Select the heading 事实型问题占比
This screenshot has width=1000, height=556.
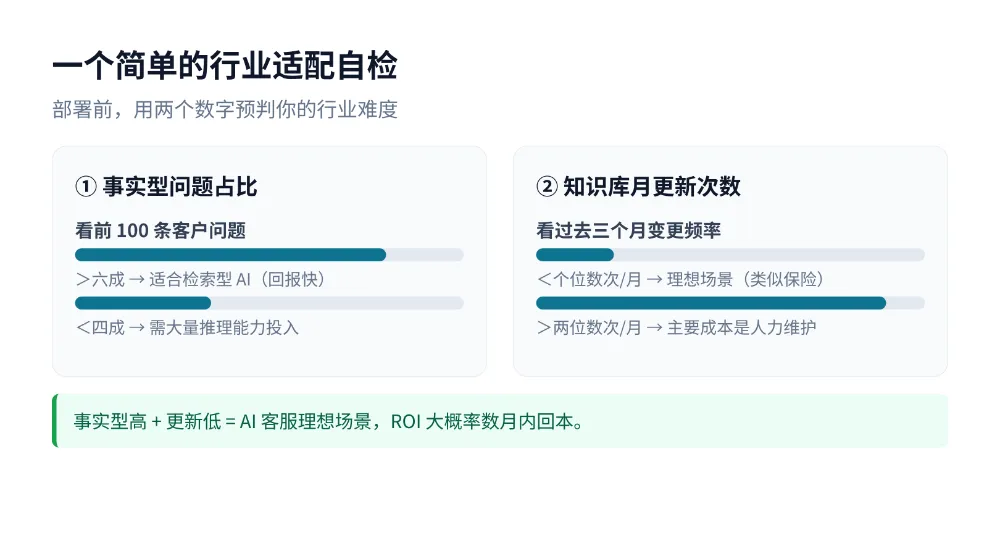coord(180,187)
